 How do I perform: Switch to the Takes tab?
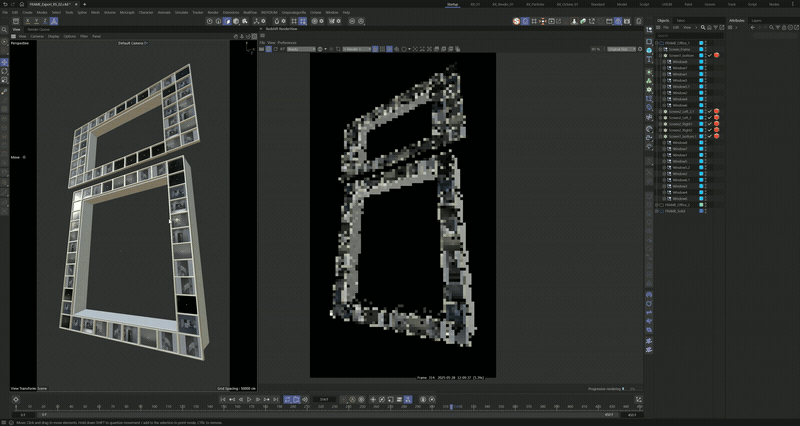click(x=680, y=20)
